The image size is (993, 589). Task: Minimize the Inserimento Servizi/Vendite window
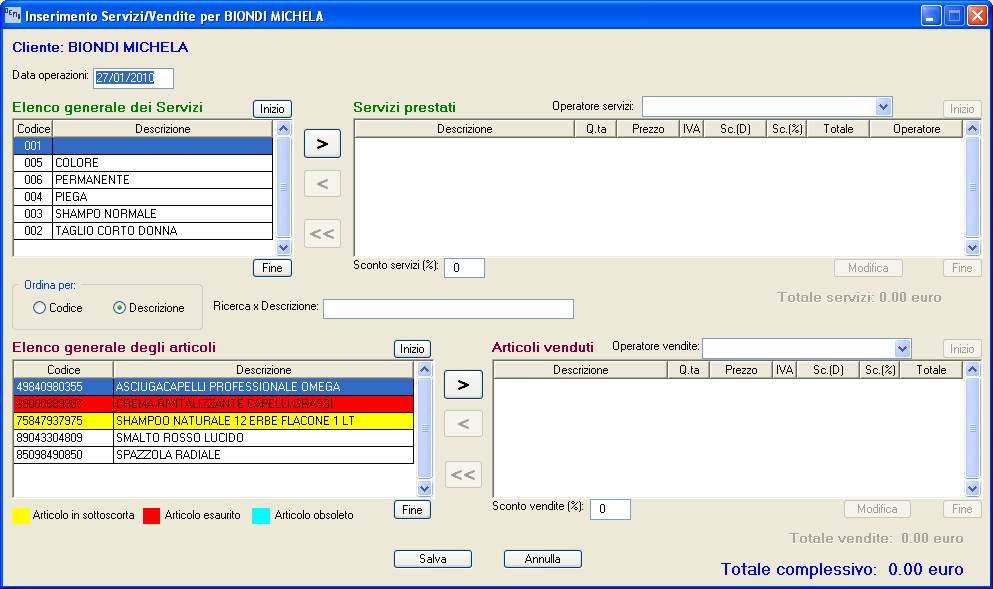coord(930,15)
